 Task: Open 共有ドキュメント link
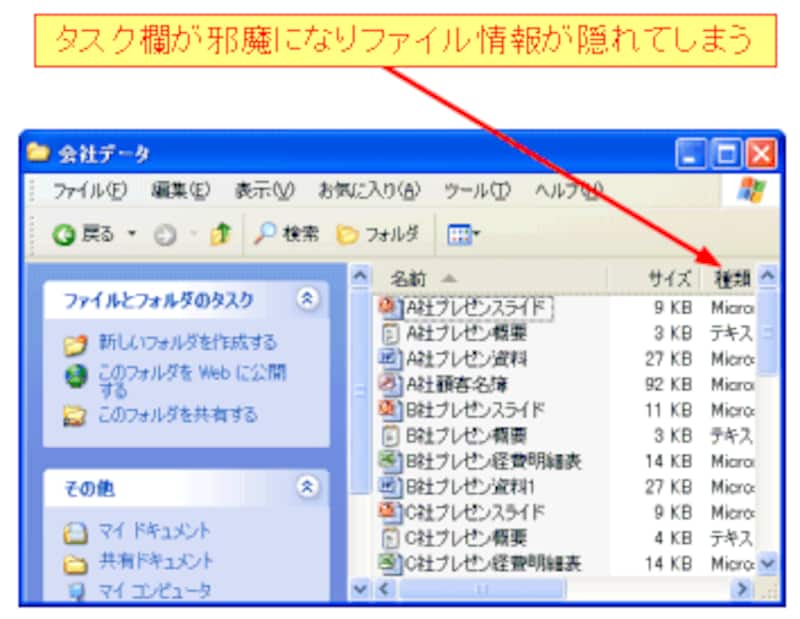pos(156,561)
